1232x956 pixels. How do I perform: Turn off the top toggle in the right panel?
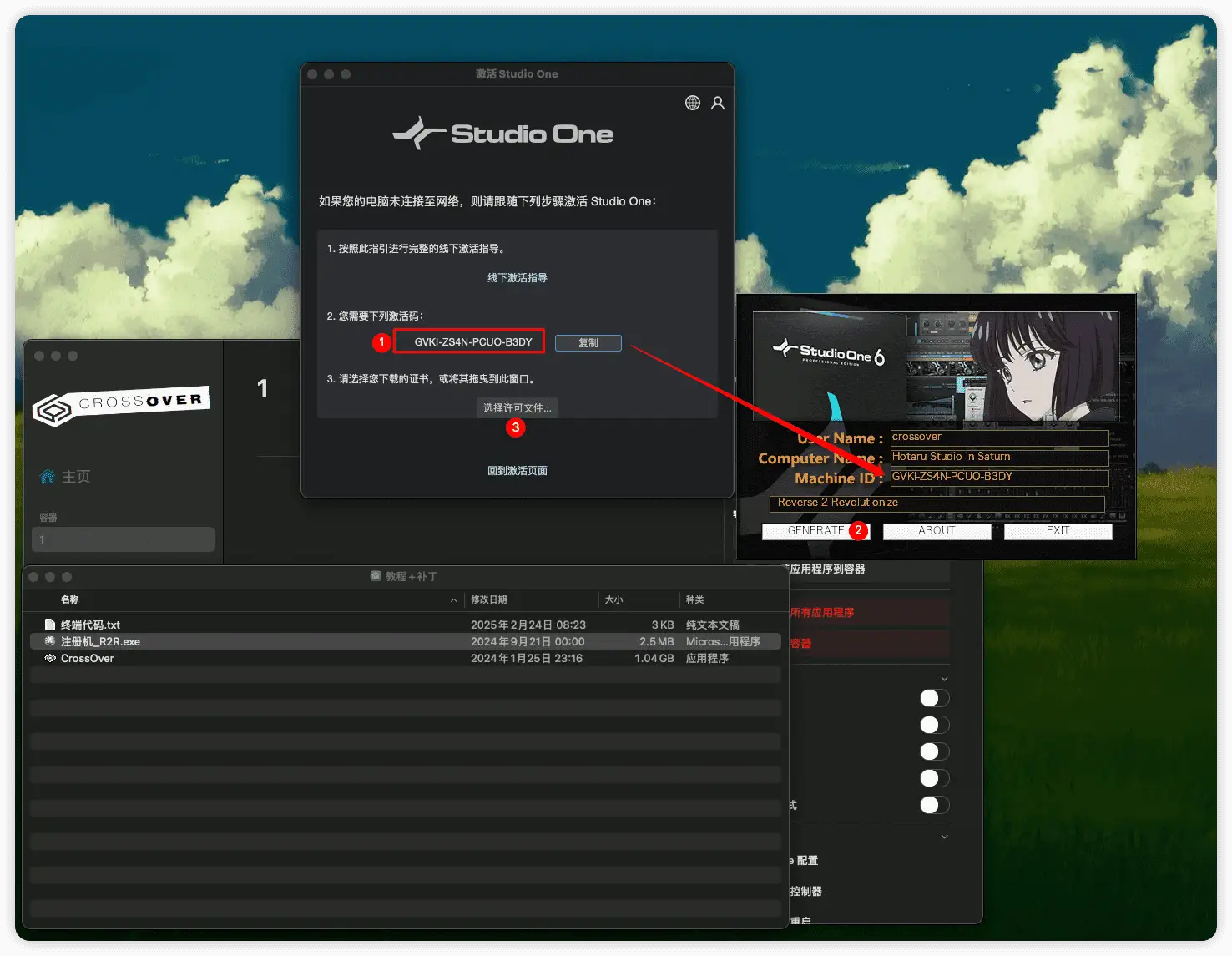pyautogui.click(x=933, y=698)
